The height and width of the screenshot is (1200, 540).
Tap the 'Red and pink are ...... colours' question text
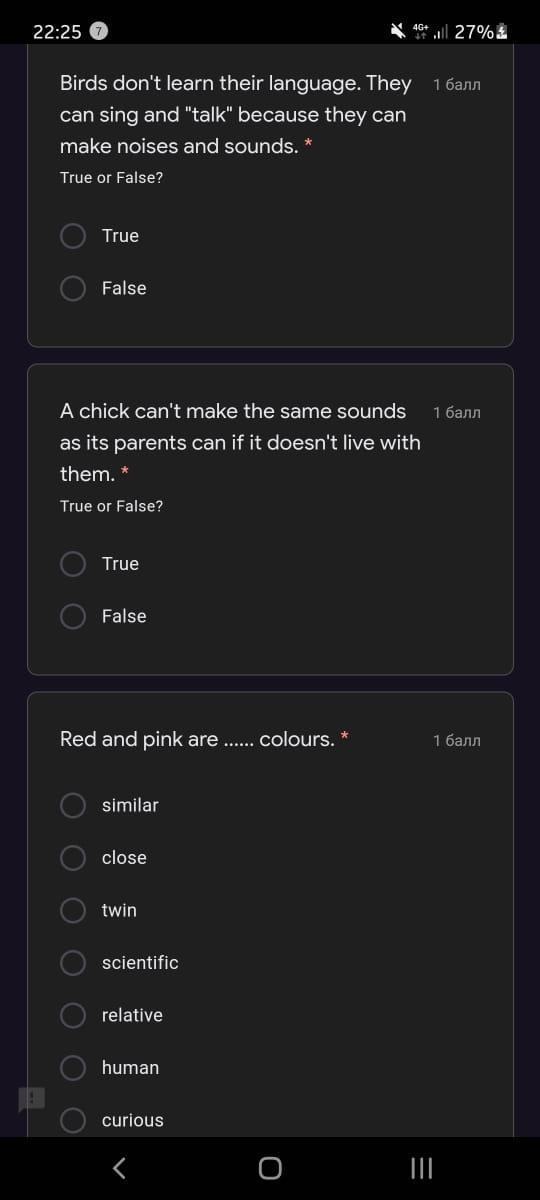[x=197, y=740]
